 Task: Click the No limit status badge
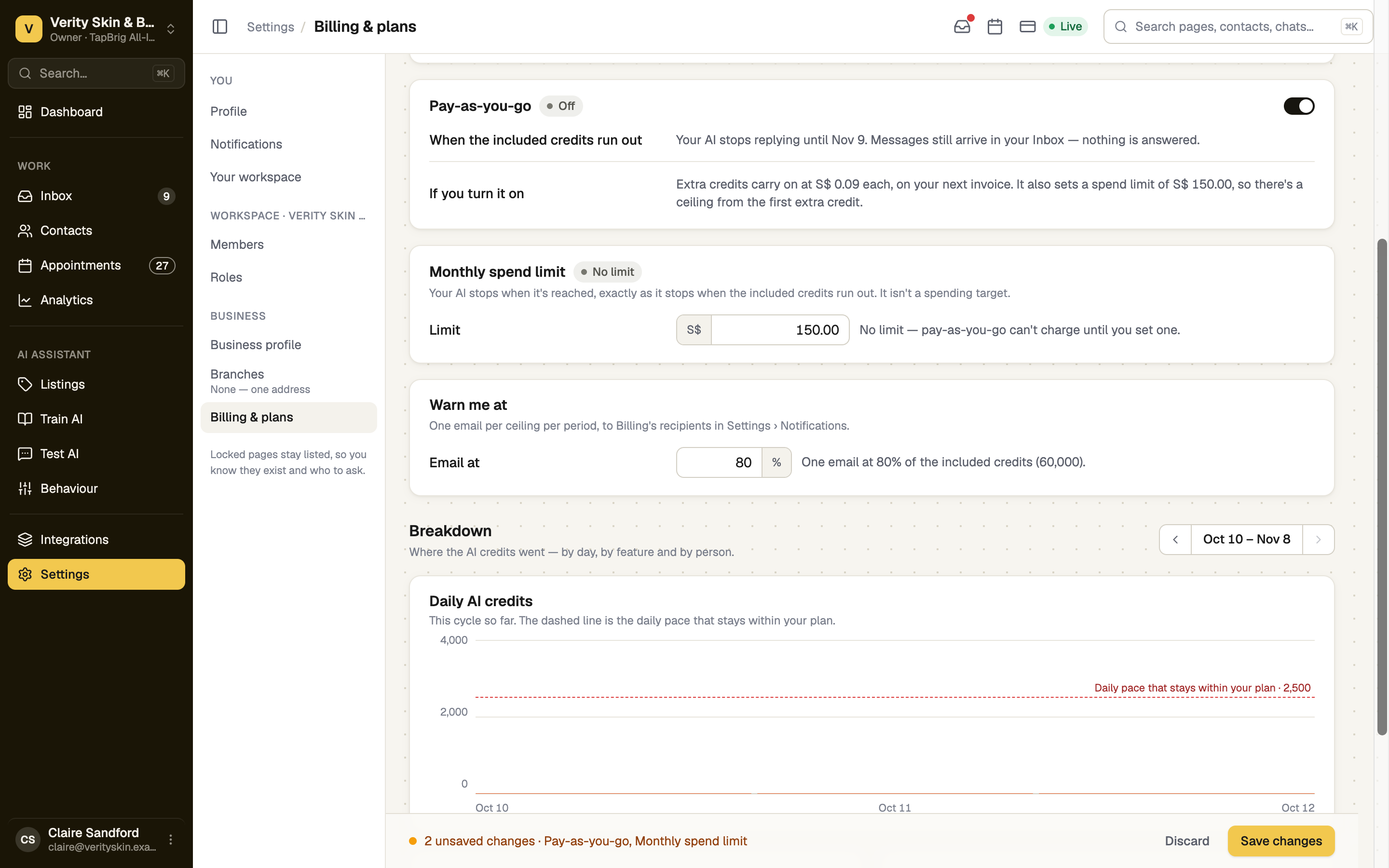coord(607,272)
